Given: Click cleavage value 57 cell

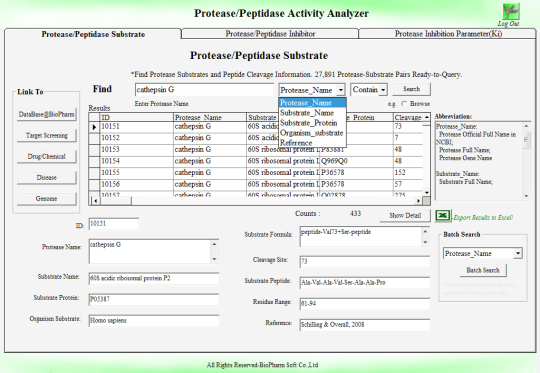Looking at the screenshot, I should pyautogui.click(x=408, y=184).
